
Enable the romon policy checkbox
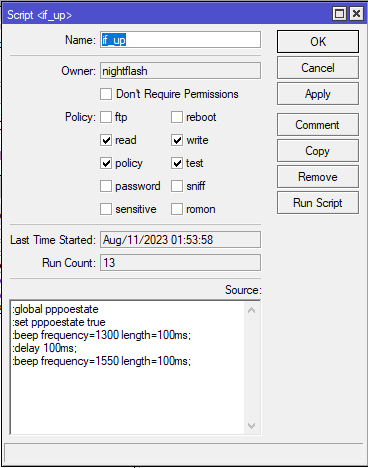[x=177, y=209]
